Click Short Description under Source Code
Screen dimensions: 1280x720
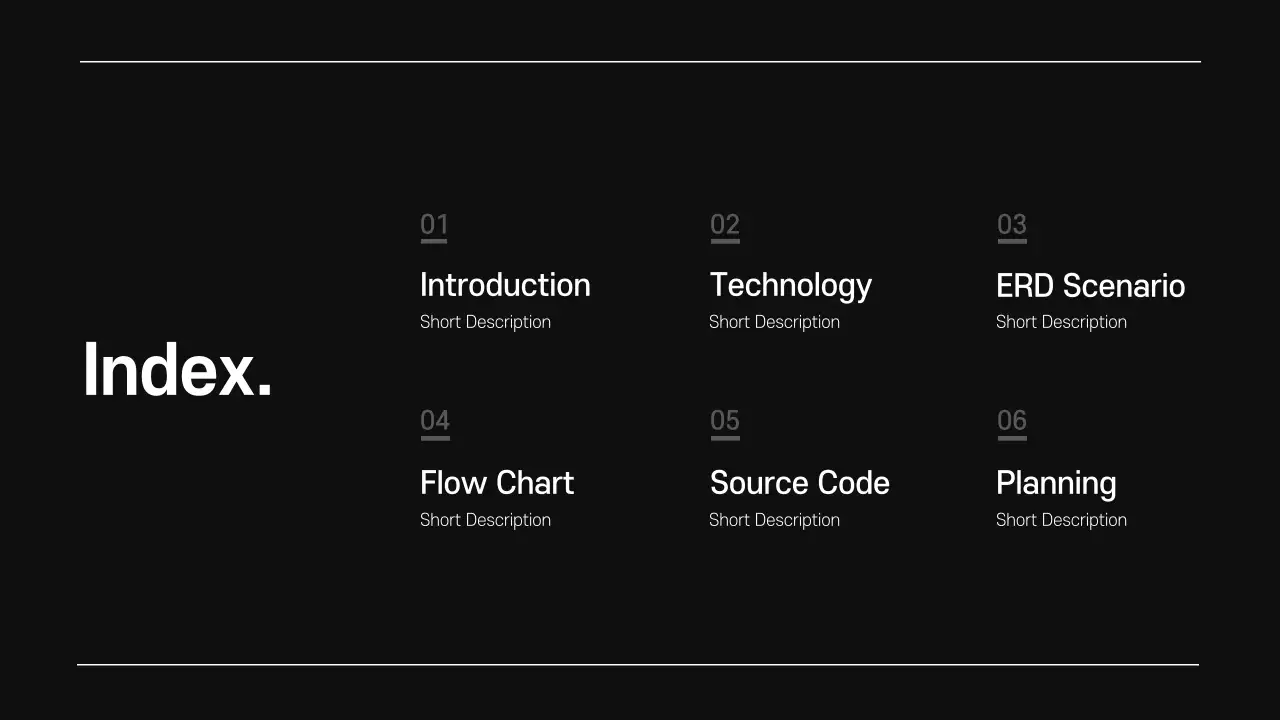point(774,520)
